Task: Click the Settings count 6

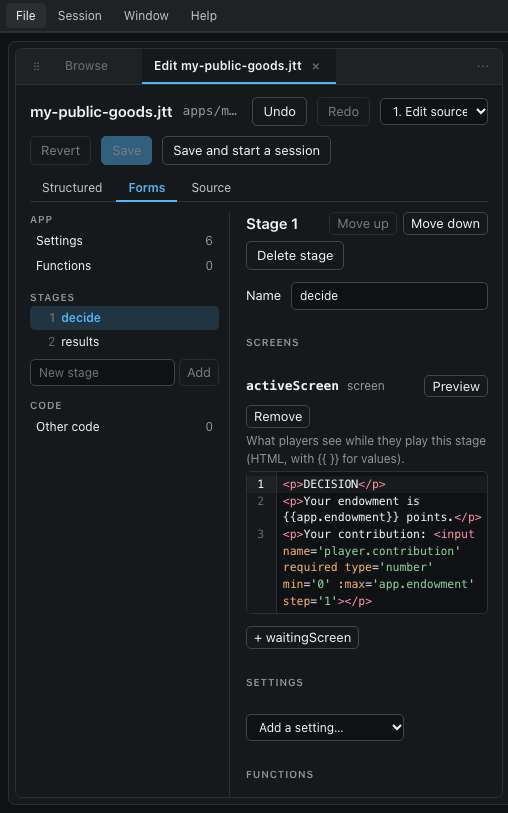Action: 209,241
